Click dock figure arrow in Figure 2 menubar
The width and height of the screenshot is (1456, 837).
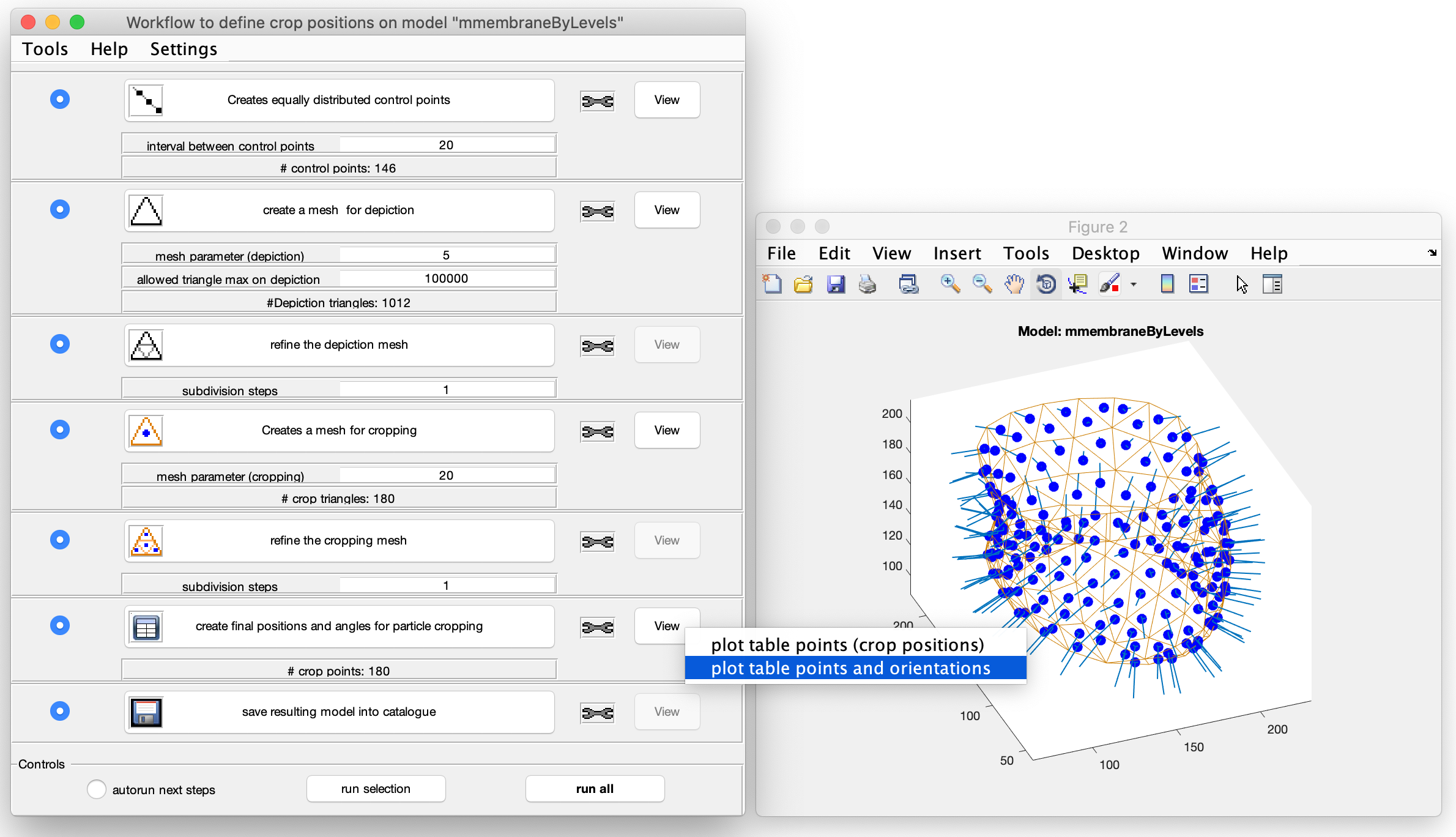1432,253
